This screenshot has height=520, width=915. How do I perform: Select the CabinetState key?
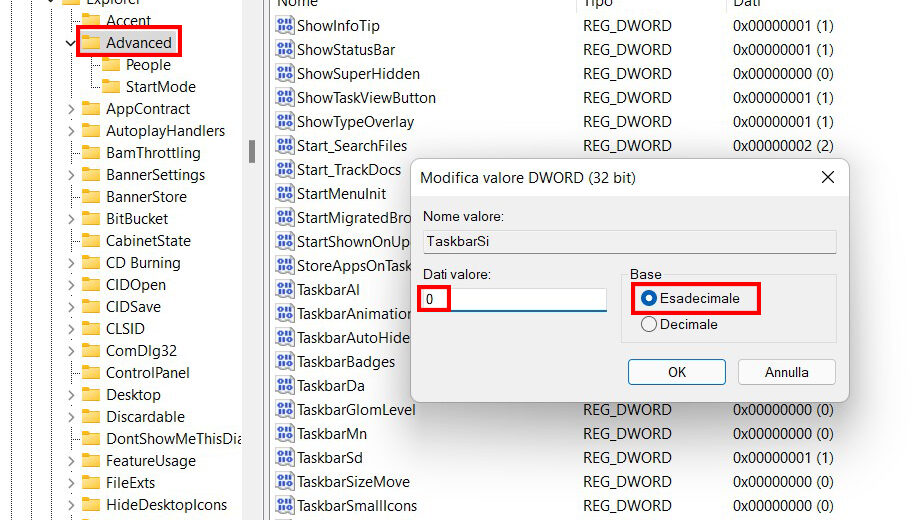tap(148, 240)
